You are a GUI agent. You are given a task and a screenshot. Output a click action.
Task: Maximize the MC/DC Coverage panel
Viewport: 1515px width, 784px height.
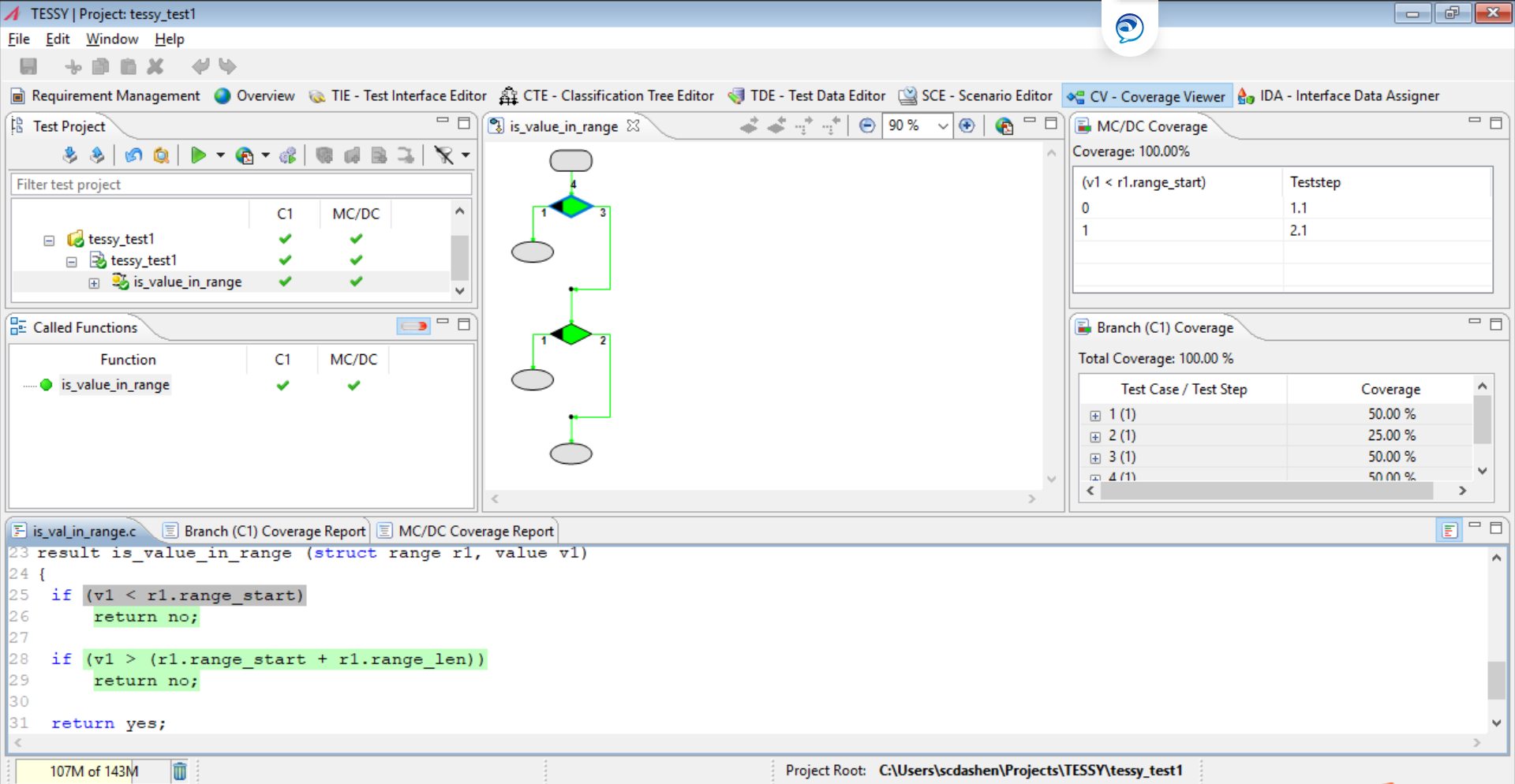click(1496, 123)
